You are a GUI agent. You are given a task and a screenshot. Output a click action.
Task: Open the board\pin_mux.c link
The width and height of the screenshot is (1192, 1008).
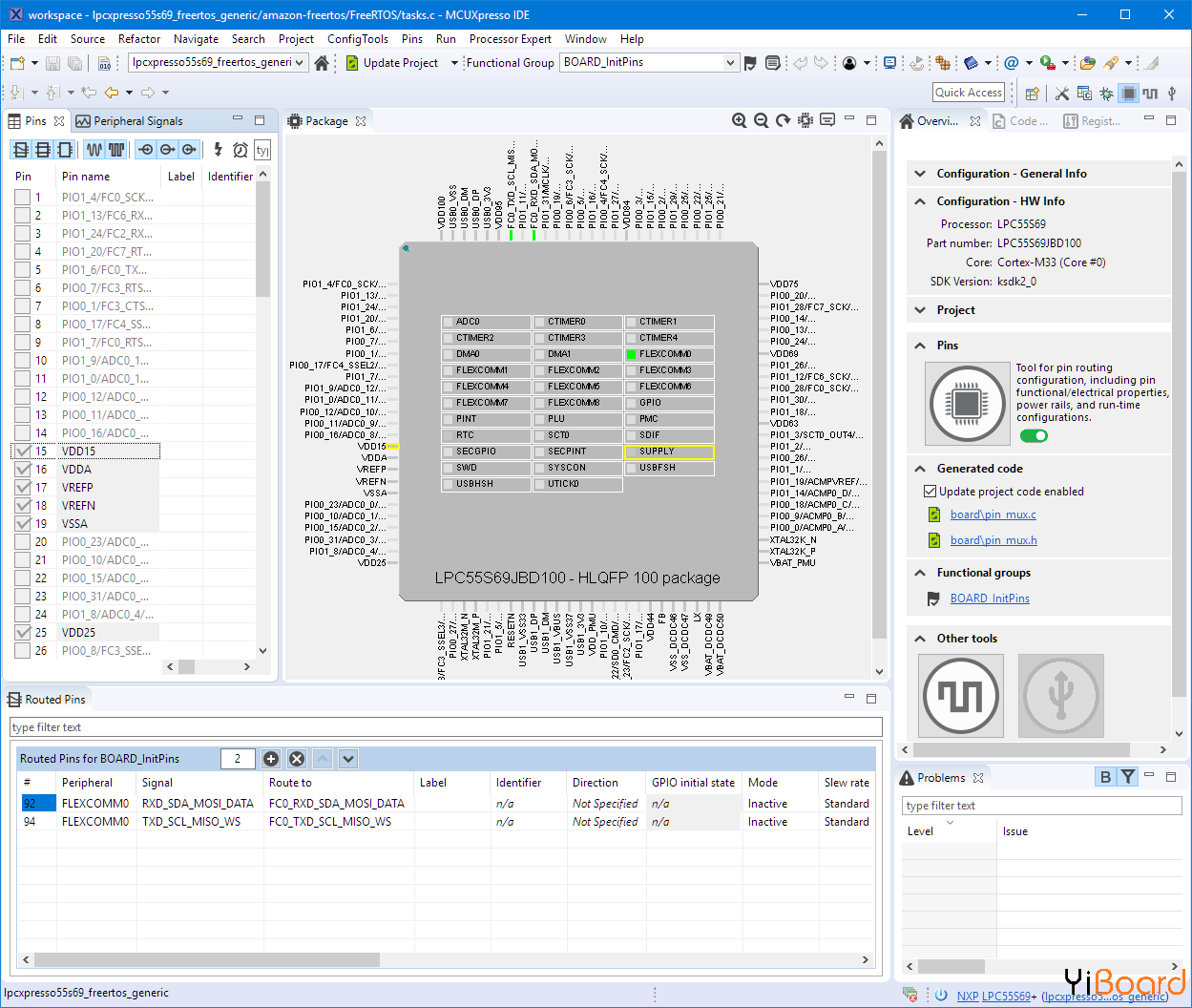[x=993, y=514]
